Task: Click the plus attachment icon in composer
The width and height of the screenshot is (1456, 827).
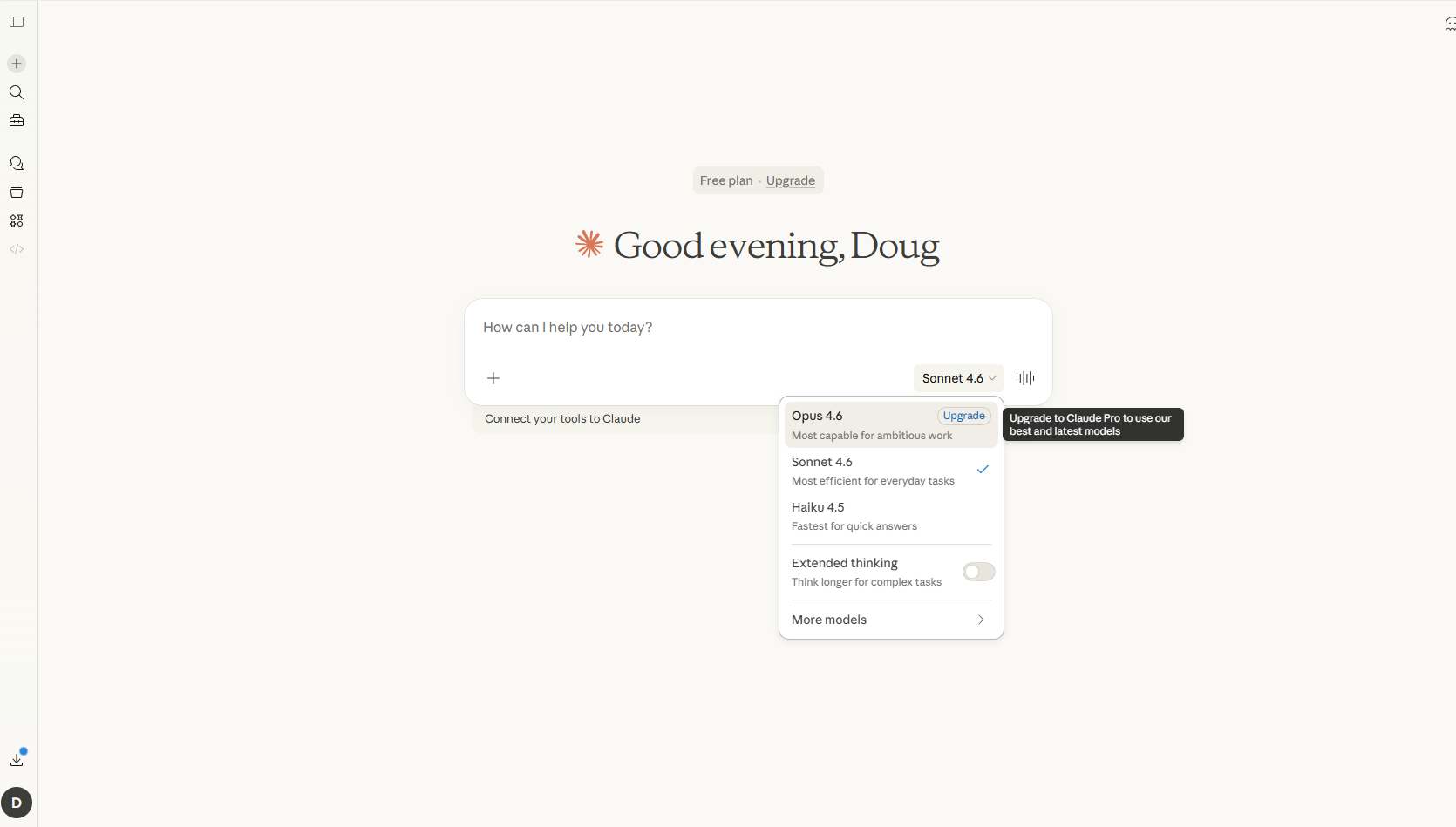Action: (493, 378)
